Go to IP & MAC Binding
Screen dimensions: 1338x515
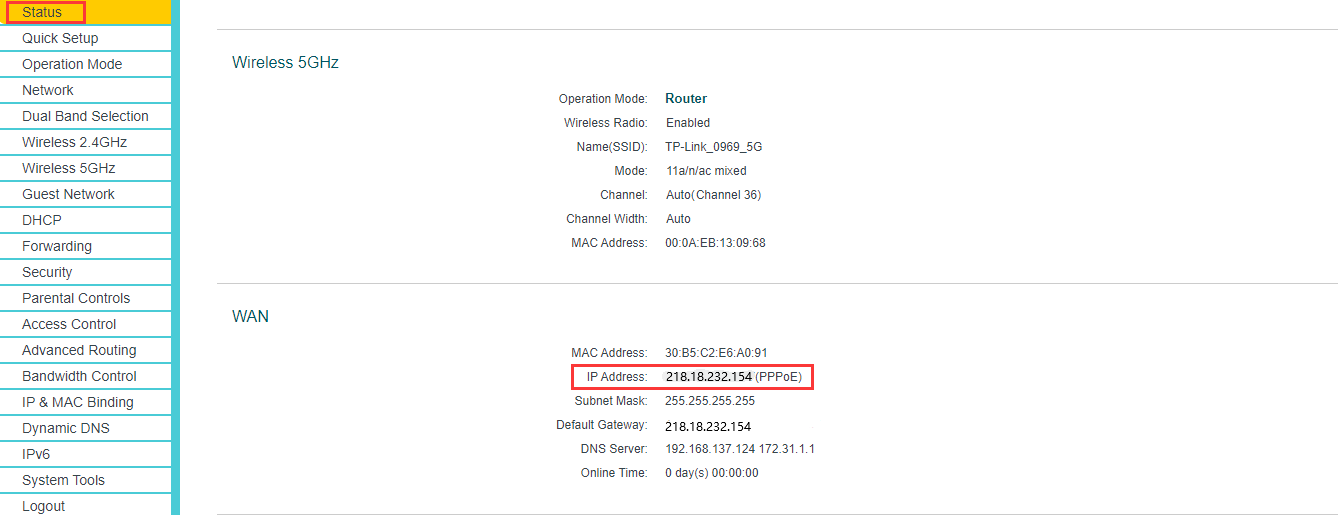click(x=85, y=402)
